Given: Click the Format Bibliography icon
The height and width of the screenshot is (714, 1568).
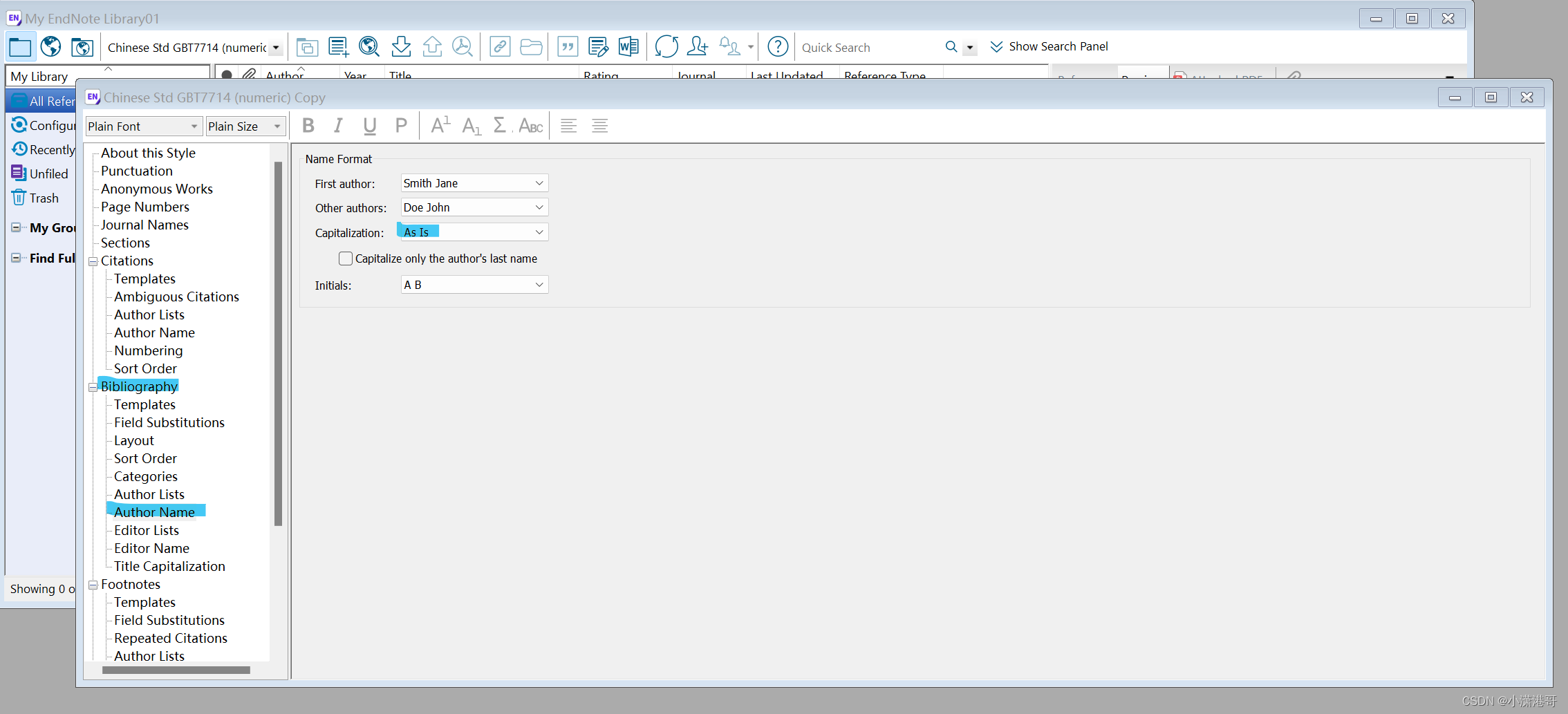Looking at the screenshot, I should point(598,47).
